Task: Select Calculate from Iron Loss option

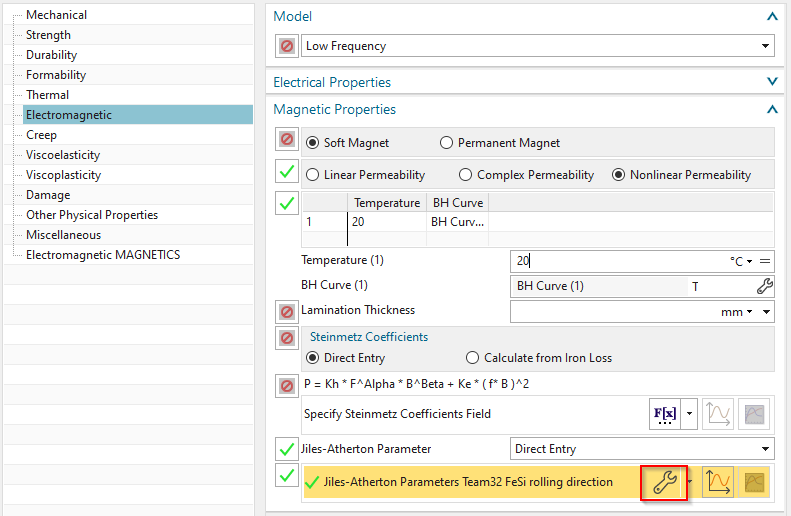Action: point(473,358)
